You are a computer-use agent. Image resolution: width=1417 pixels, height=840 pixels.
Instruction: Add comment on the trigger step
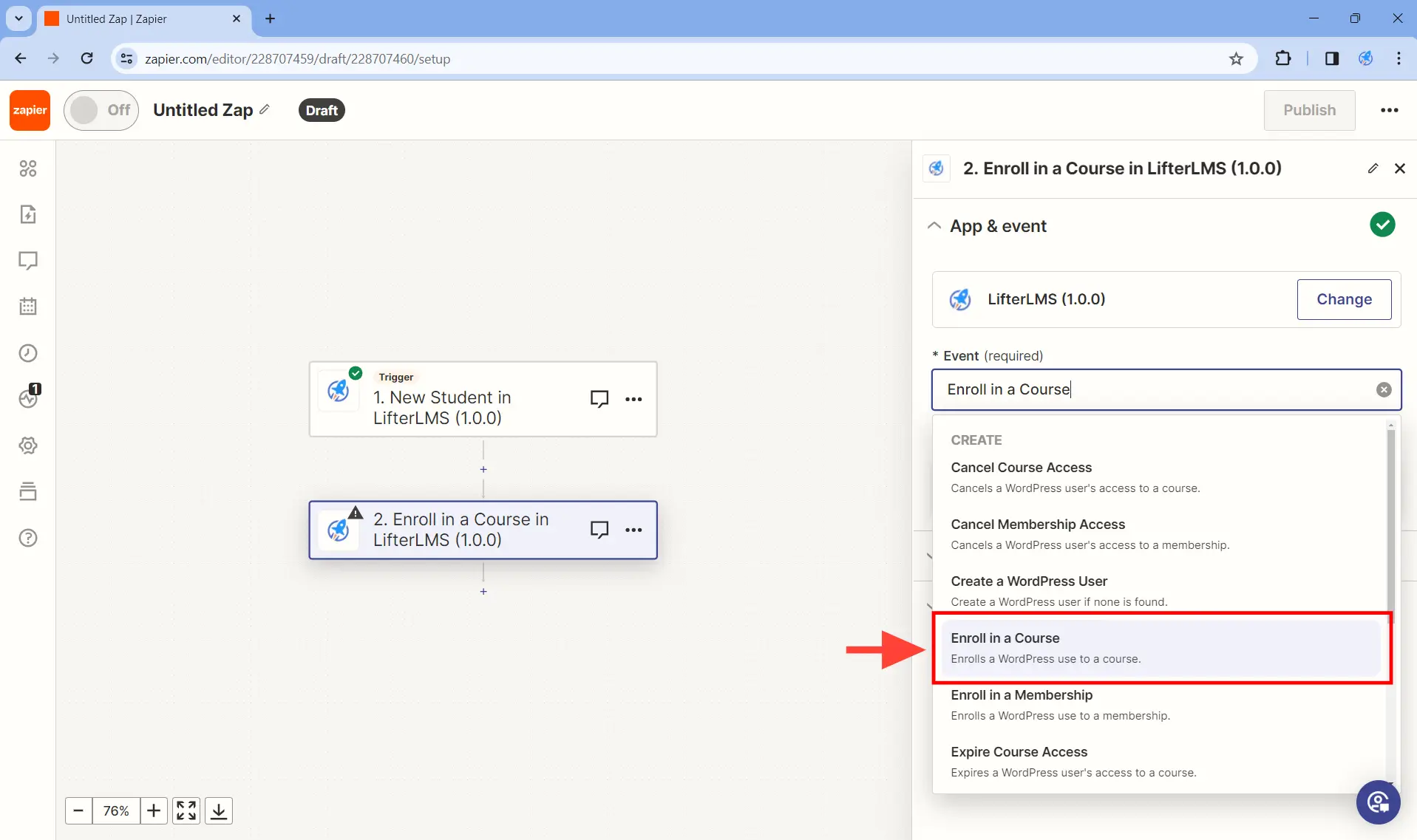[x=599, y=399]
